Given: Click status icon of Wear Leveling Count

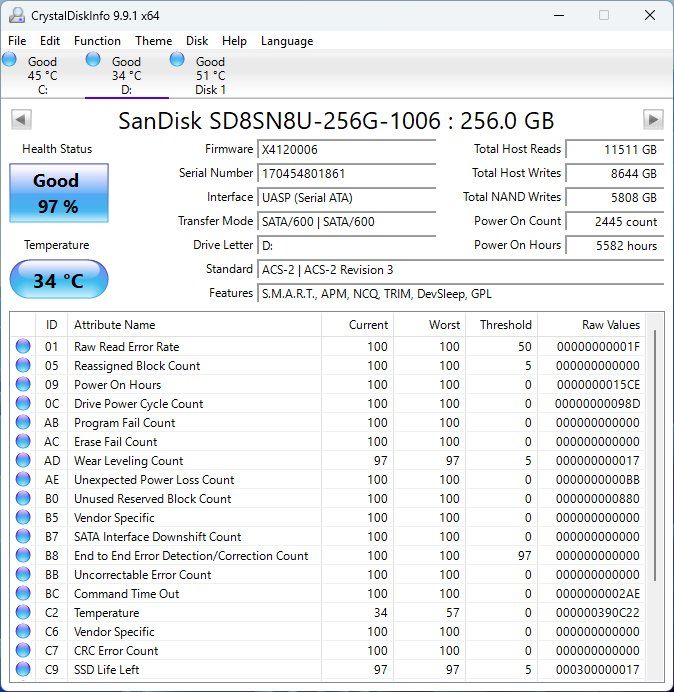Looking at the screenshot, I should pos(23,460).
